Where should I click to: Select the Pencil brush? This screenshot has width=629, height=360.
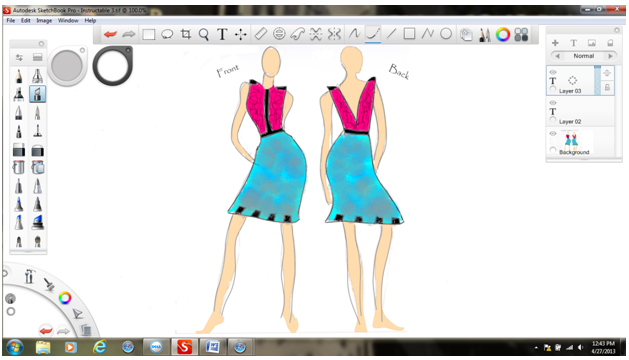coord(19,76)
